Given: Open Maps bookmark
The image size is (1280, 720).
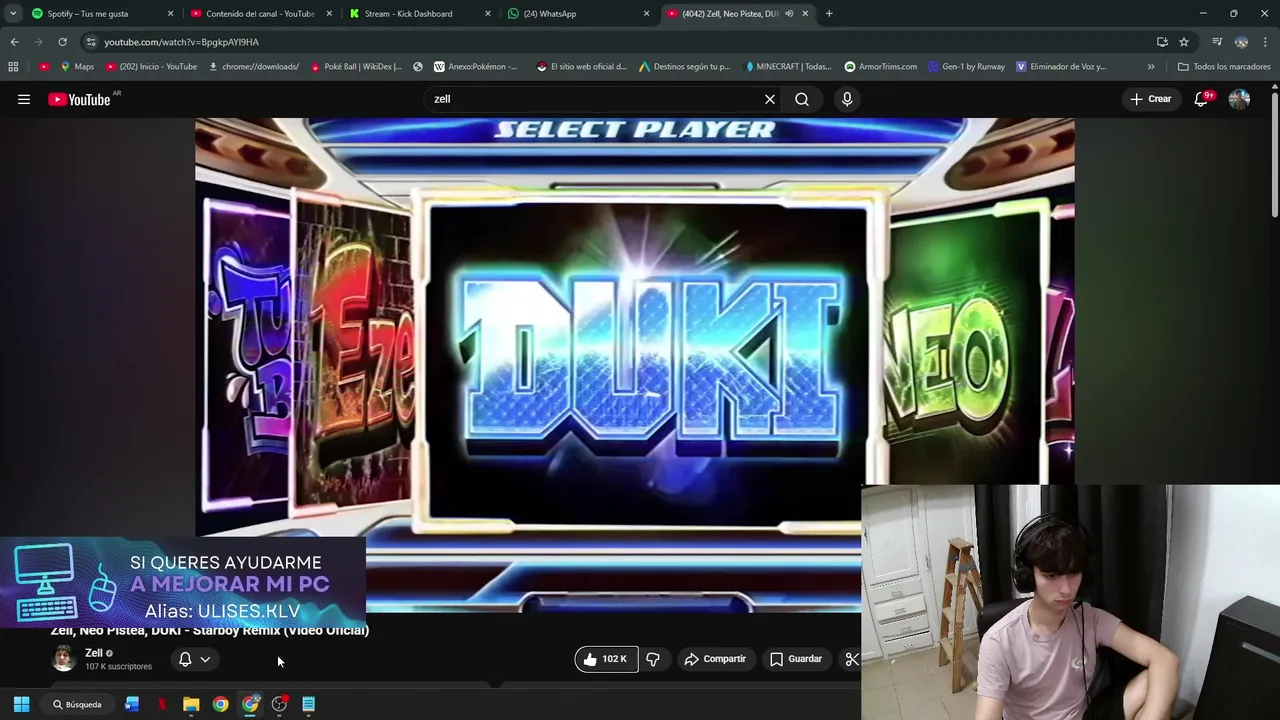Looking at the screenshot, I should click(77, 67).
